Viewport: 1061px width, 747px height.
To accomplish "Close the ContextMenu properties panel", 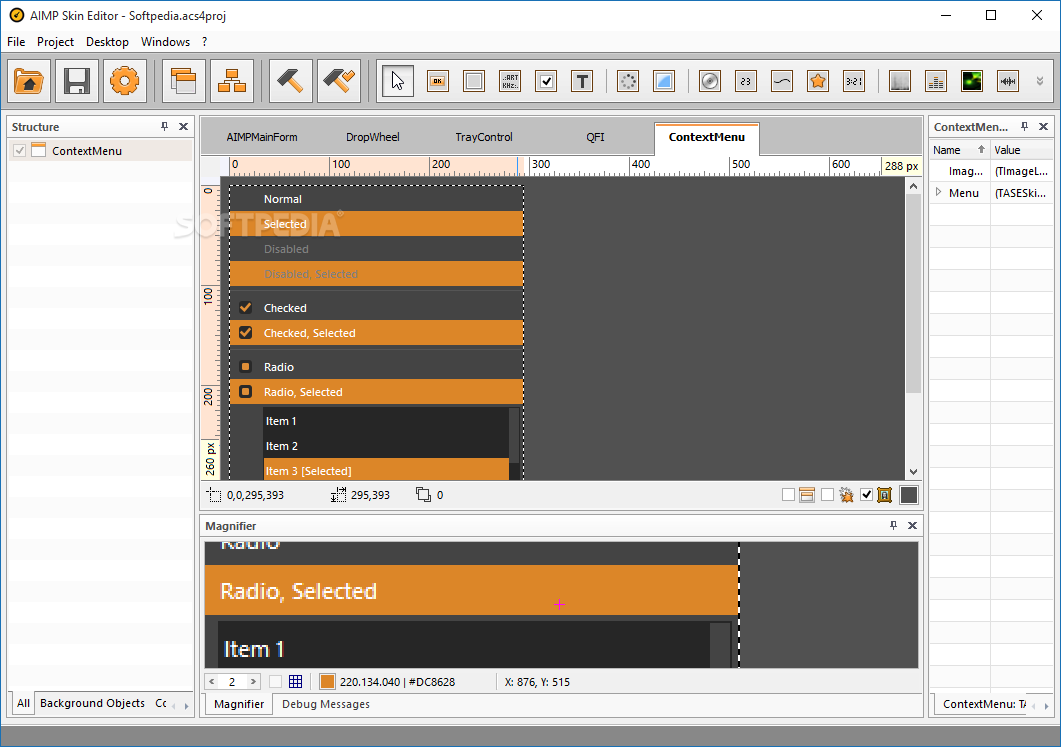I will click(x=1043, y=127).
